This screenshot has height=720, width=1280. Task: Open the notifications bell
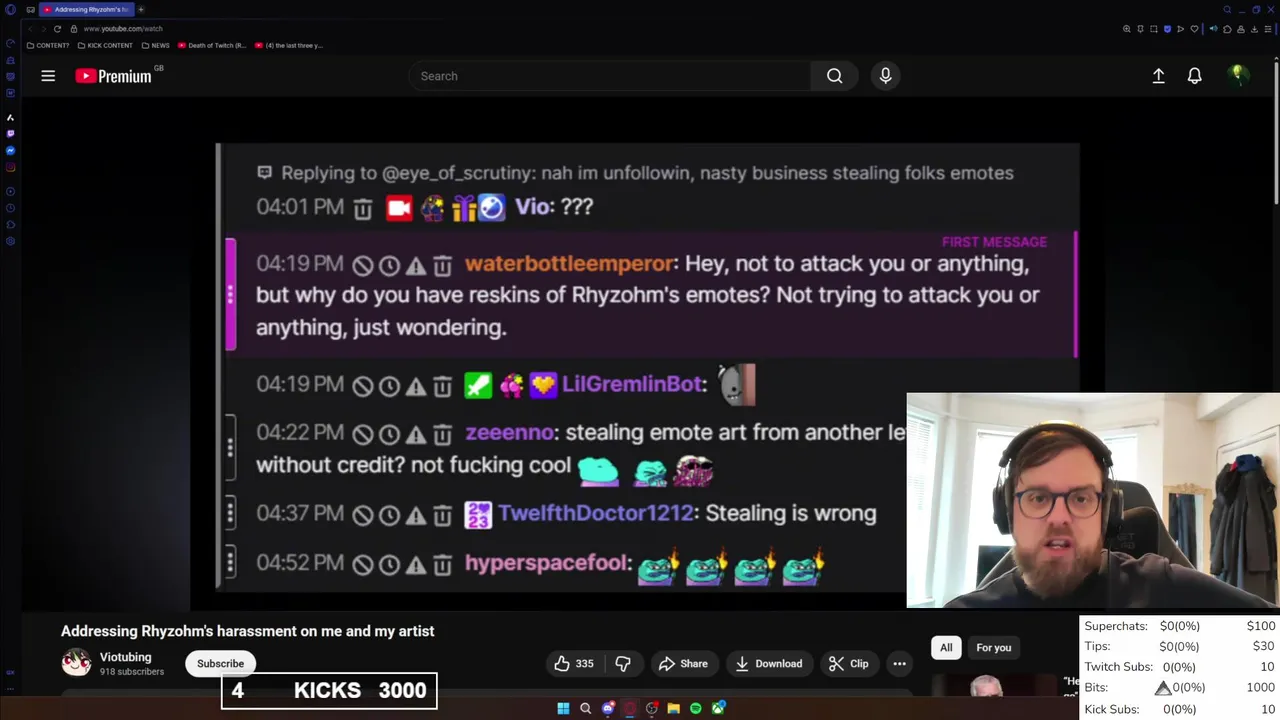(1194, 76)
